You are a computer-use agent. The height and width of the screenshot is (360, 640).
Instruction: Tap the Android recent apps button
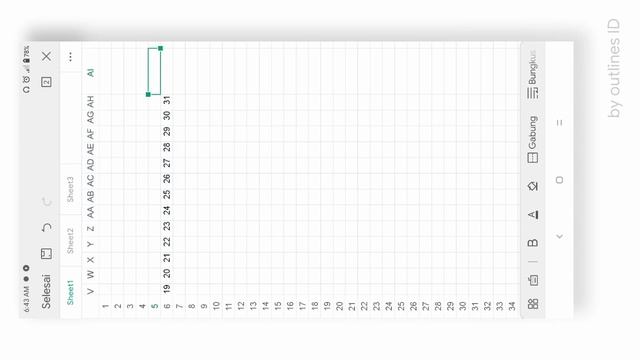pos(560,122)
